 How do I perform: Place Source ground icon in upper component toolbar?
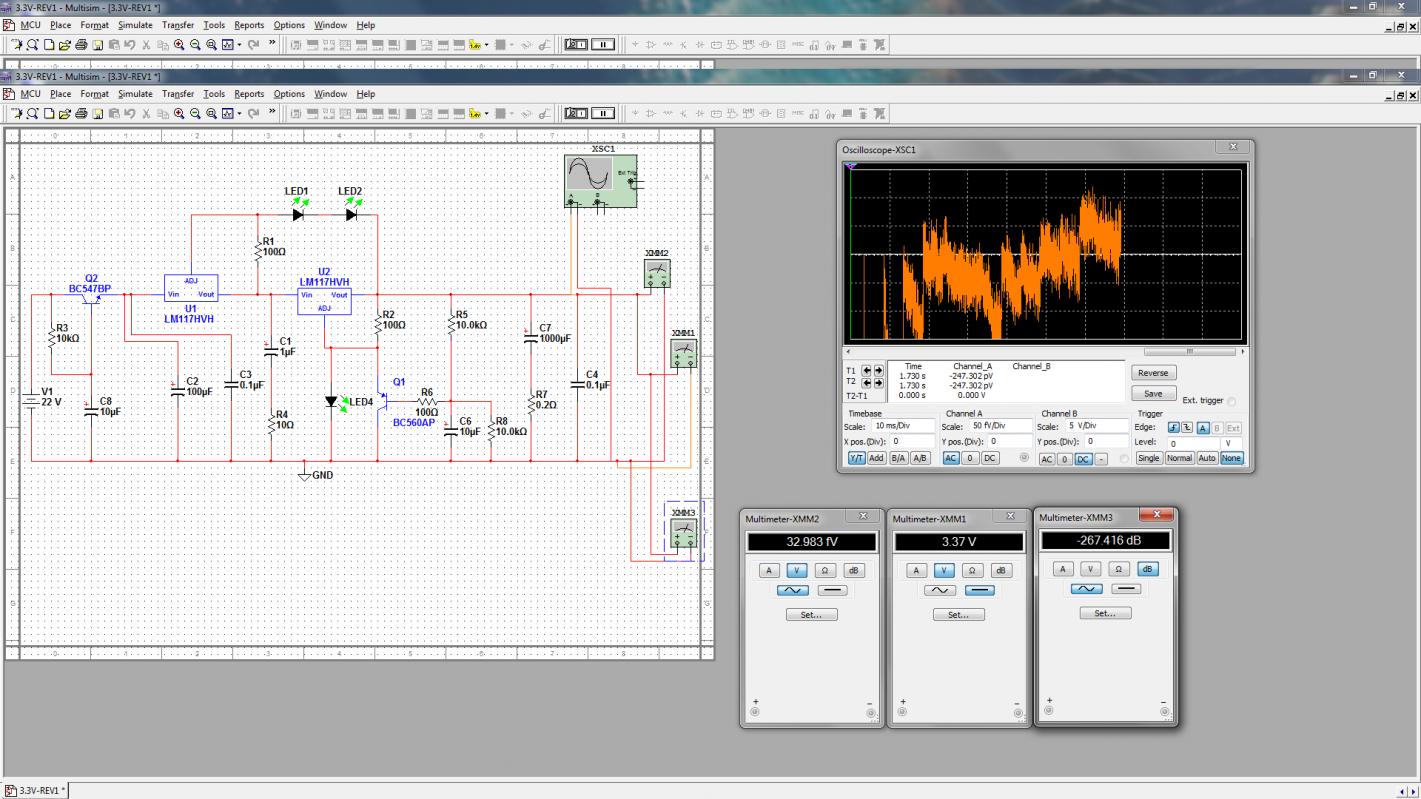pos(635,44)
